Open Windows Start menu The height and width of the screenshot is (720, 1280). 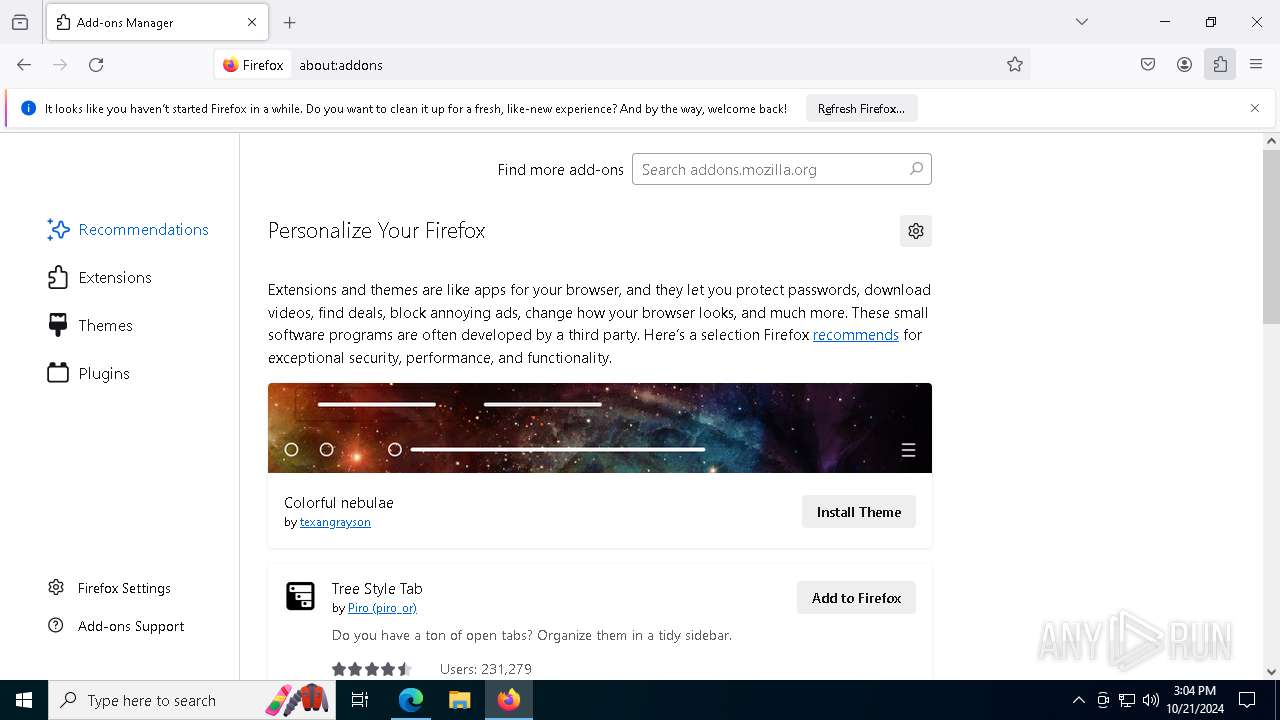point(24,700)
